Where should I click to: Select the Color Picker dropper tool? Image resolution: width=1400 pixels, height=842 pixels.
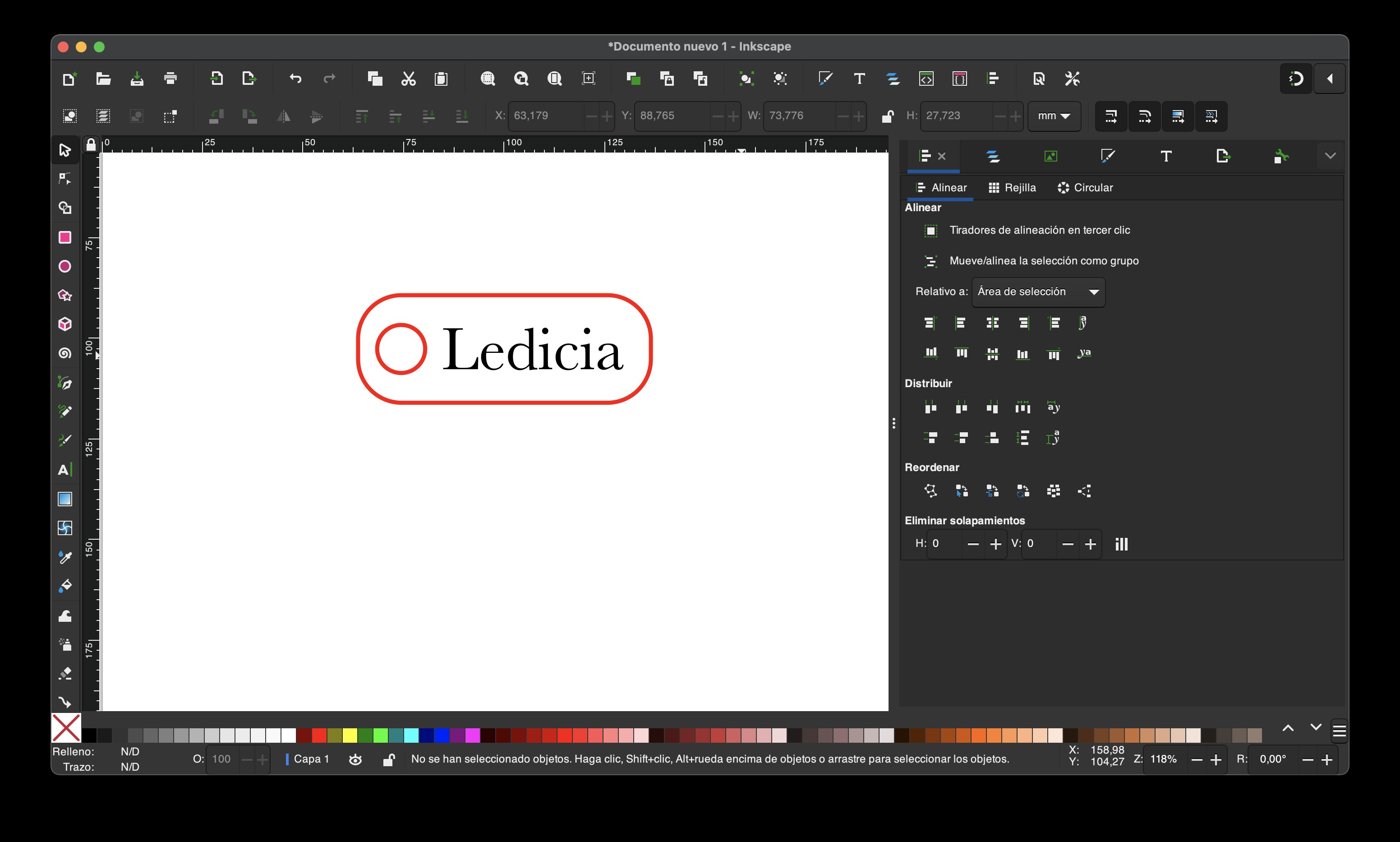[x=64, y=558]
